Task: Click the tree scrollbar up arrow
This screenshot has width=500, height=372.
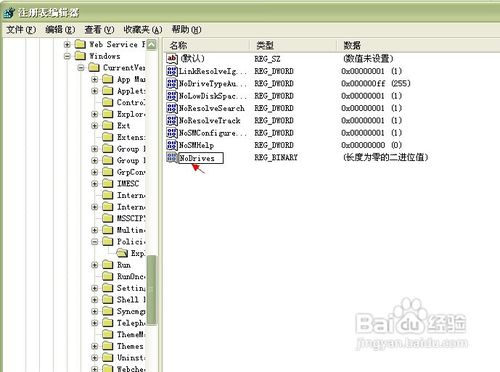Action: pyautogui.click(x=152, y=44)
